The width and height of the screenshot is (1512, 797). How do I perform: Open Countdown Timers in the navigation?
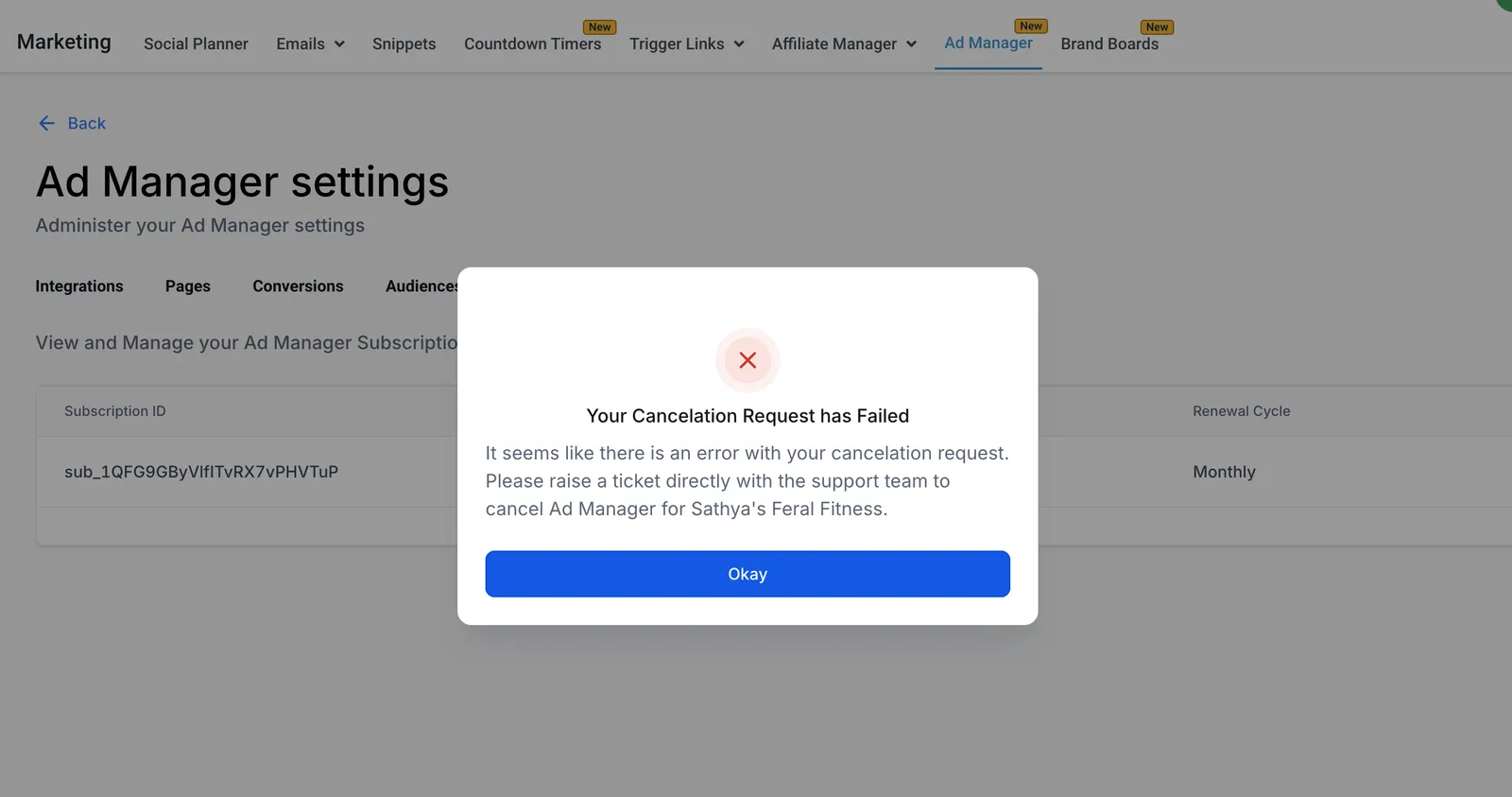coord(532,43)
